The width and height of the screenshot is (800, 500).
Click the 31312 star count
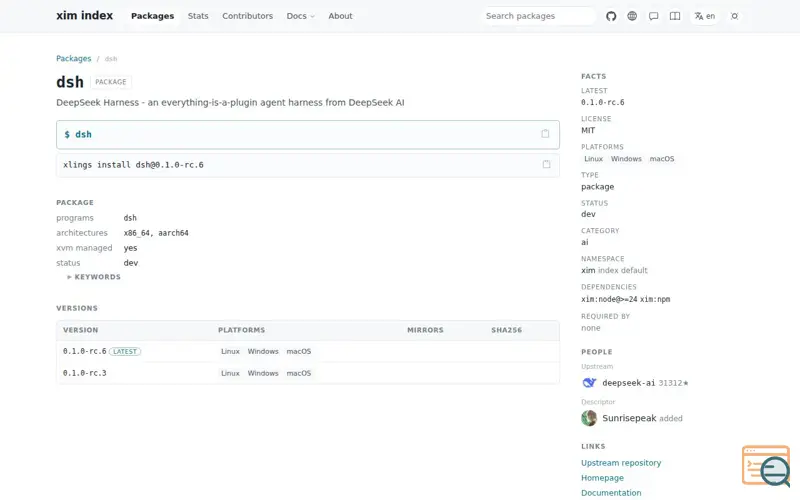coord(673,383)
